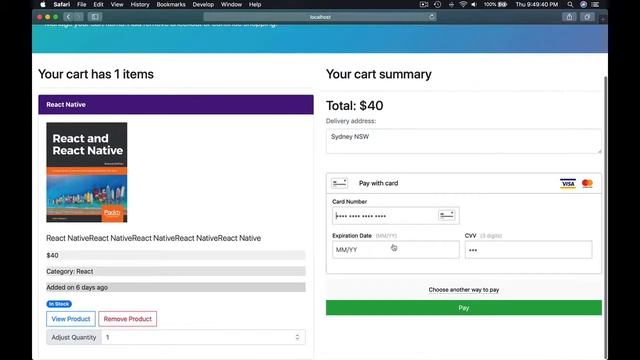Click the Safari forward arrow
This screenshot has height=360, width=640.
[78, 17]
